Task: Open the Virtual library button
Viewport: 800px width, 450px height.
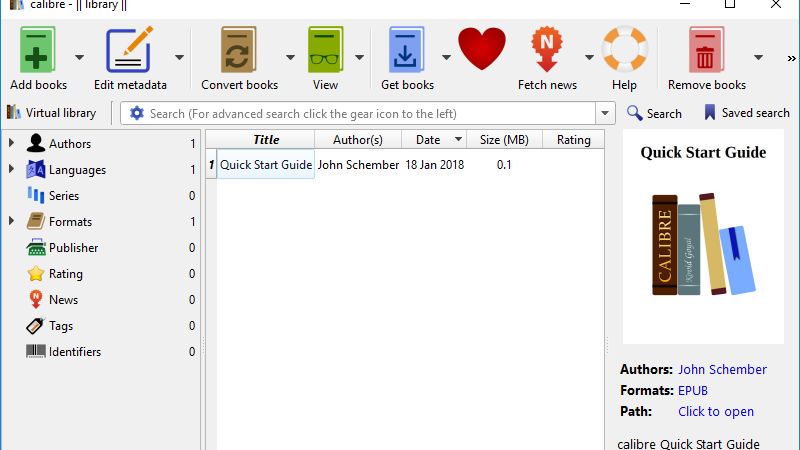Action: [52, 113]
